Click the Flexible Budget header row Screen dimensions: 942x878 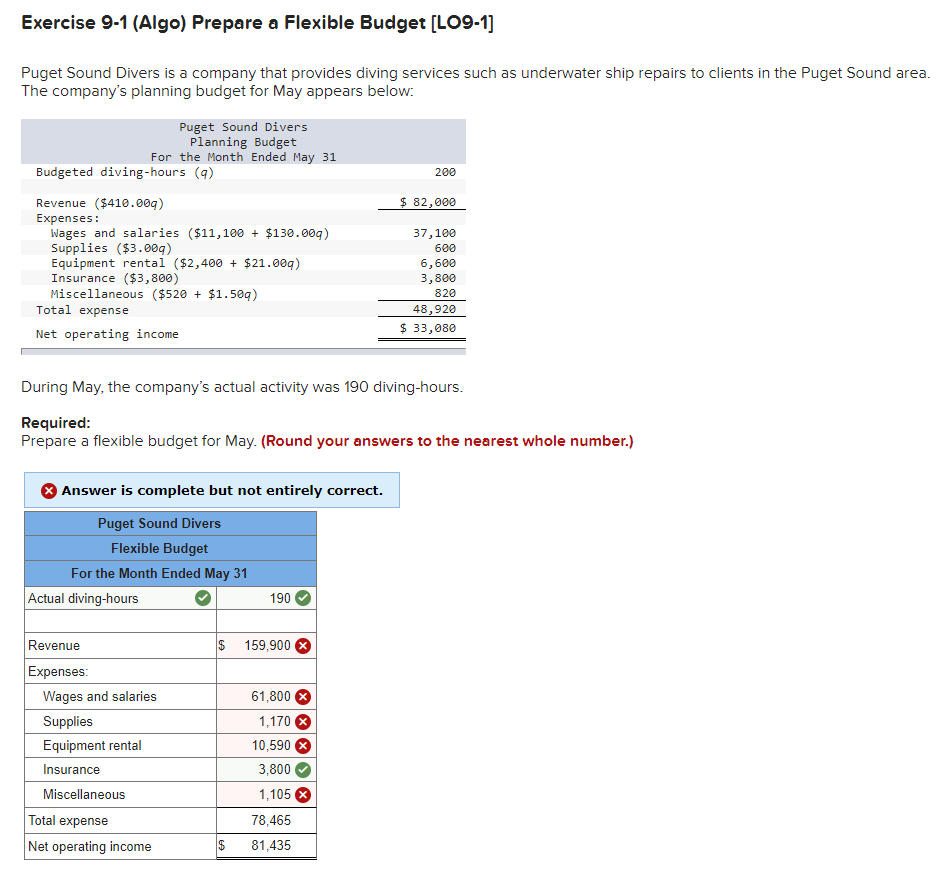click(x=169, y=548)
